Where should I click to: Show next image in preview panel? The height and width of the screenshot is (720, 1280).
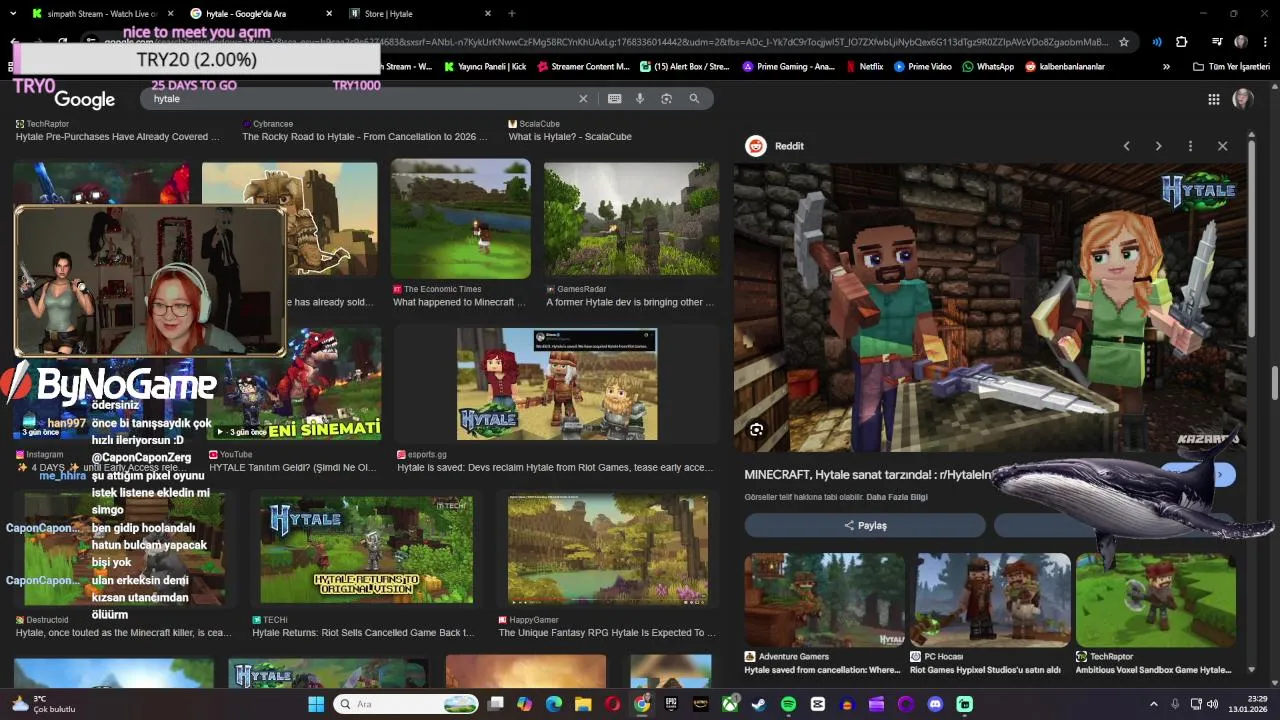pyautogui.click(x=1158, y=146)
